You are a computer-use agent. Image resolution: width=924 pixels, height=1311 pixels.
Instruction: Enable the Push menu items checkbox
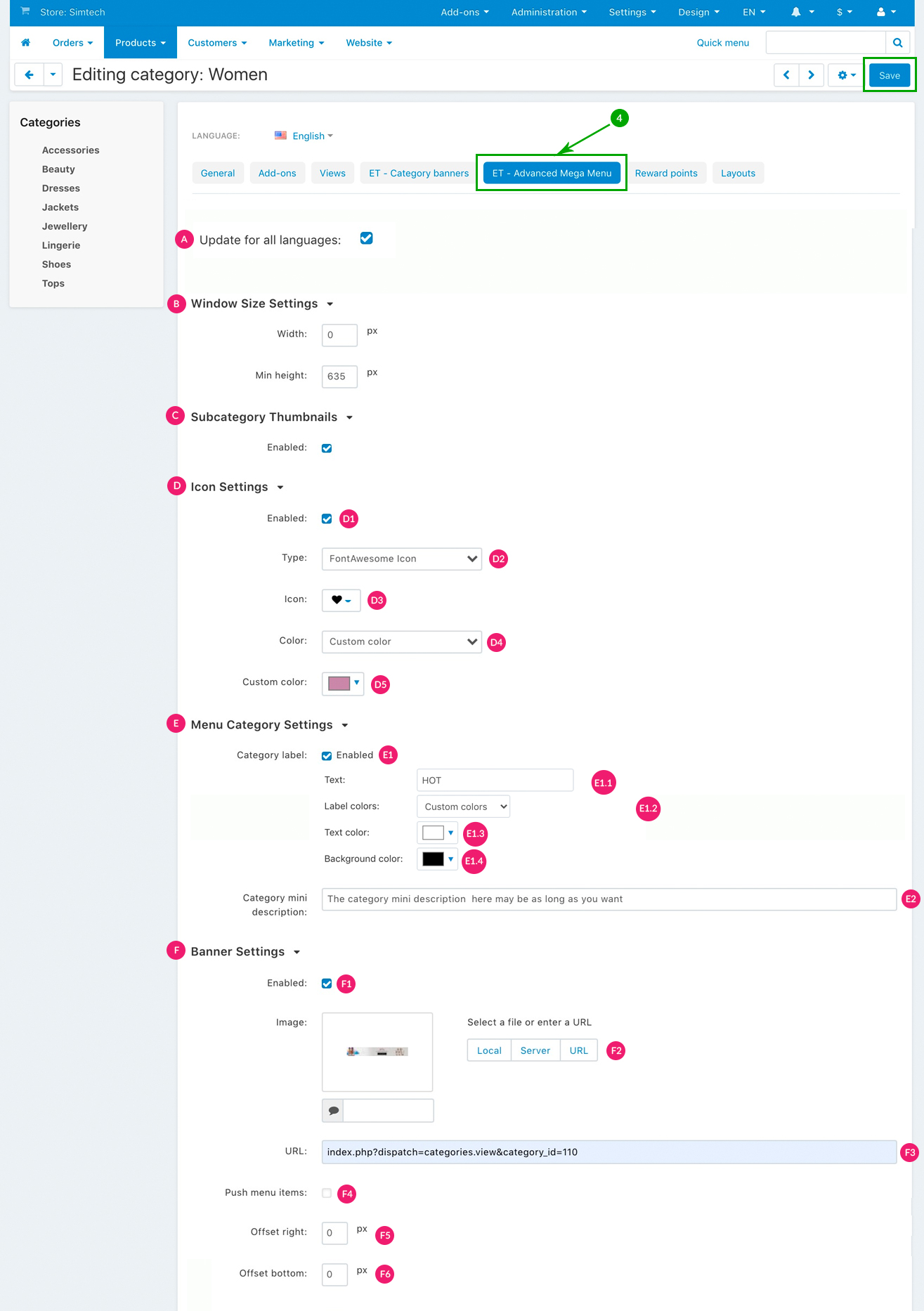327,1193
